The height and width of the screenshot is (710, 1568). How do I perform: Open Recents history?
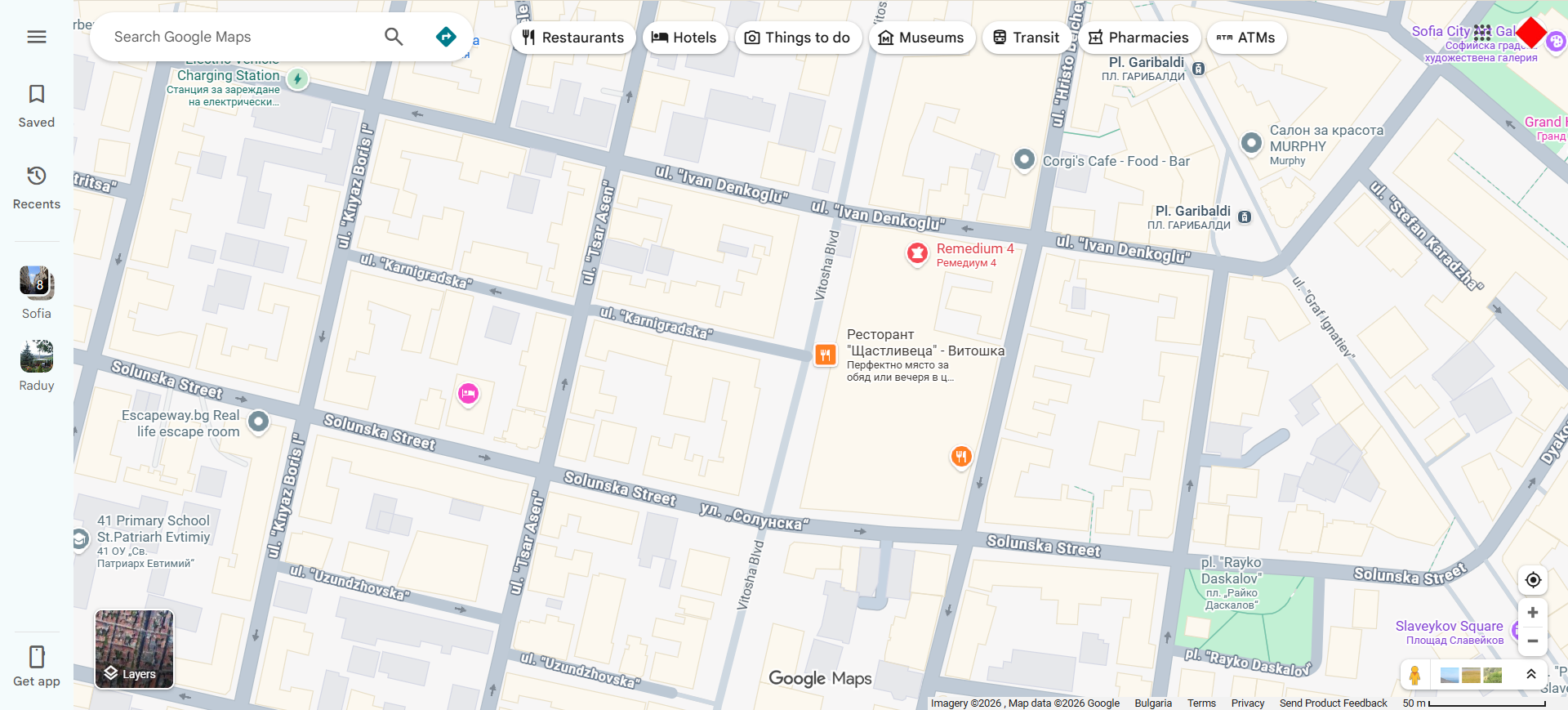click(x=37, y=188)
